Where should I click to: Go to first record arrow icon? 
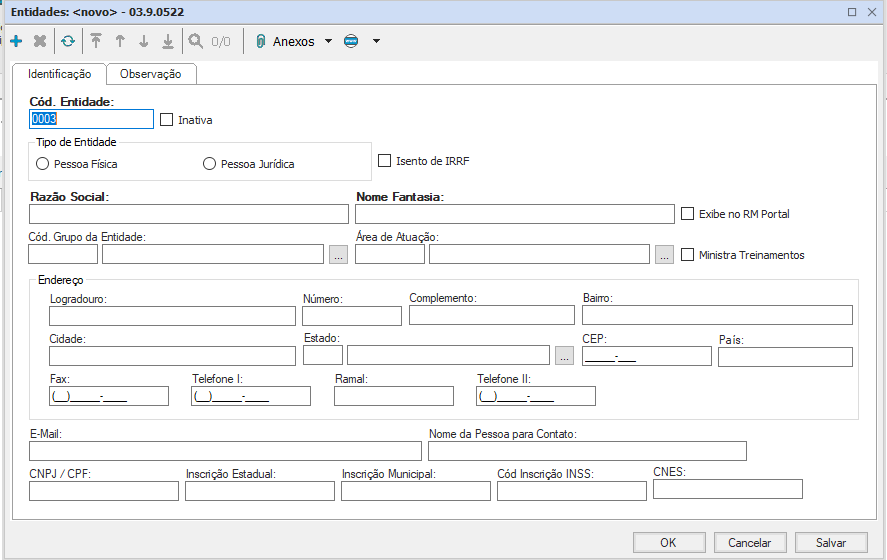tap(96, 42)
